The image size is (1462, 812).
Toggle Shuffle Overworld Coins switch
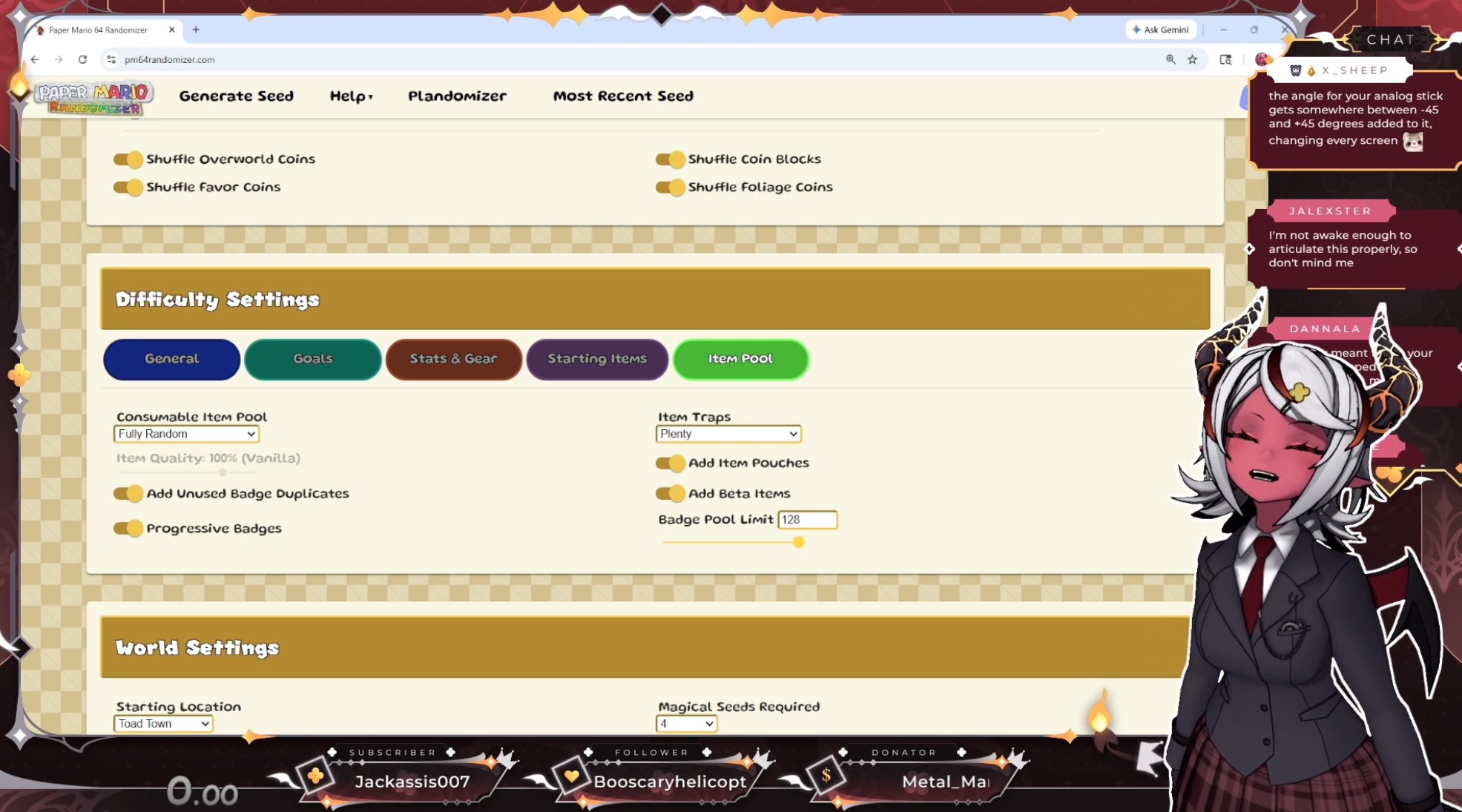pos(128,159)
